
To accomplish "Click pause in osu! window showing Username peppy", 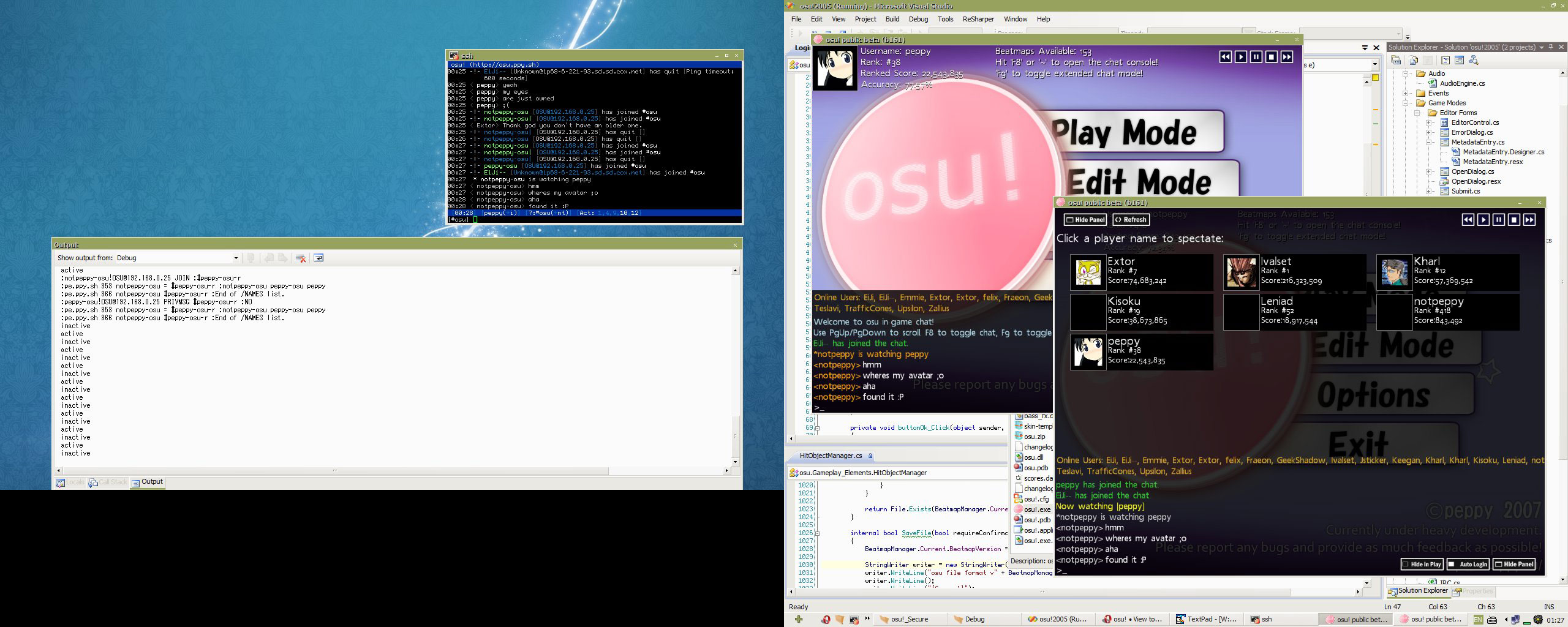I will 1256,57.
